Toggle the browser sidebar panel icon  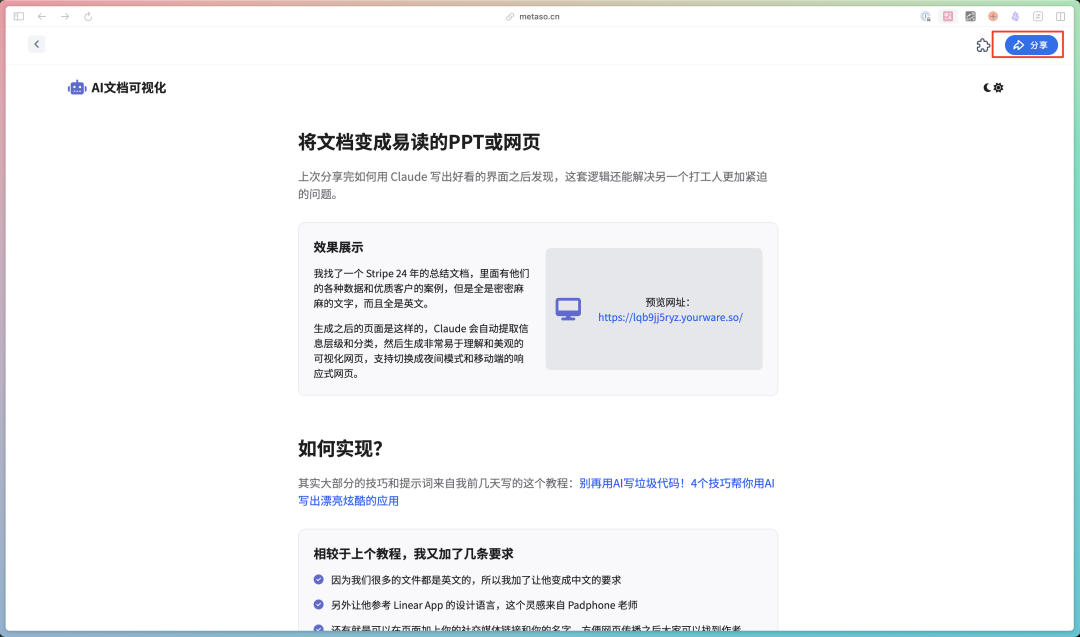click(x=19, y=17)
